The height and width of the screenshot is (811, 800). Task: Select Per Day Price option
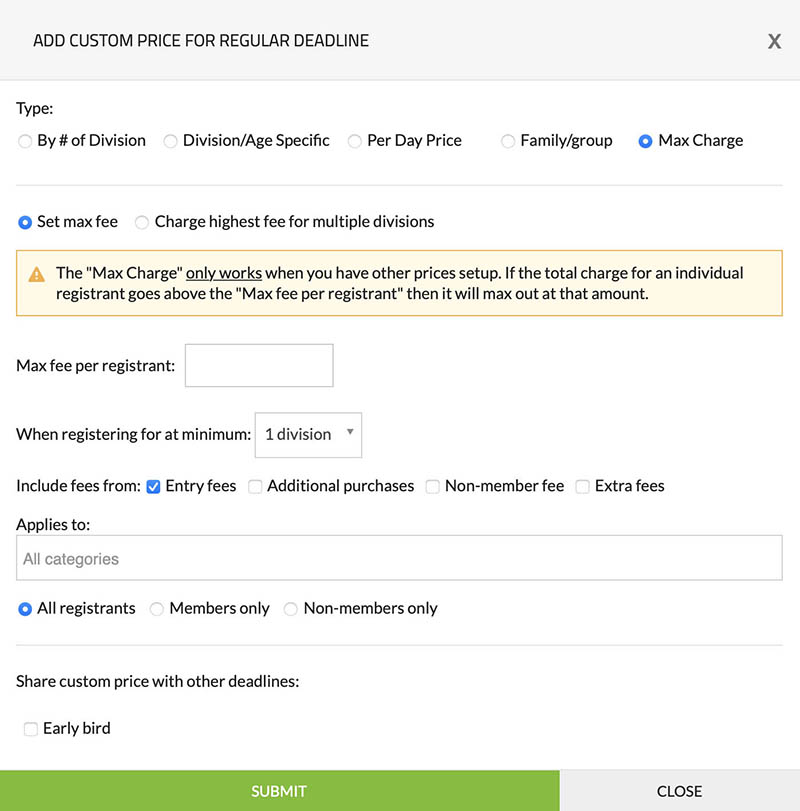click(355, 141)
